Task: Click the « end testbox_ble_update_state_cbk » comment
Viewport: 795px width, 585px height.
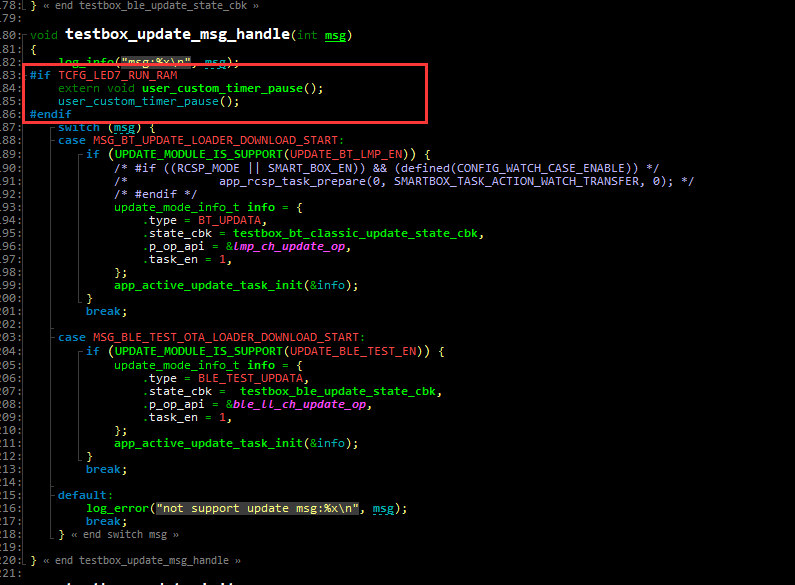Action: coord(151,6)
